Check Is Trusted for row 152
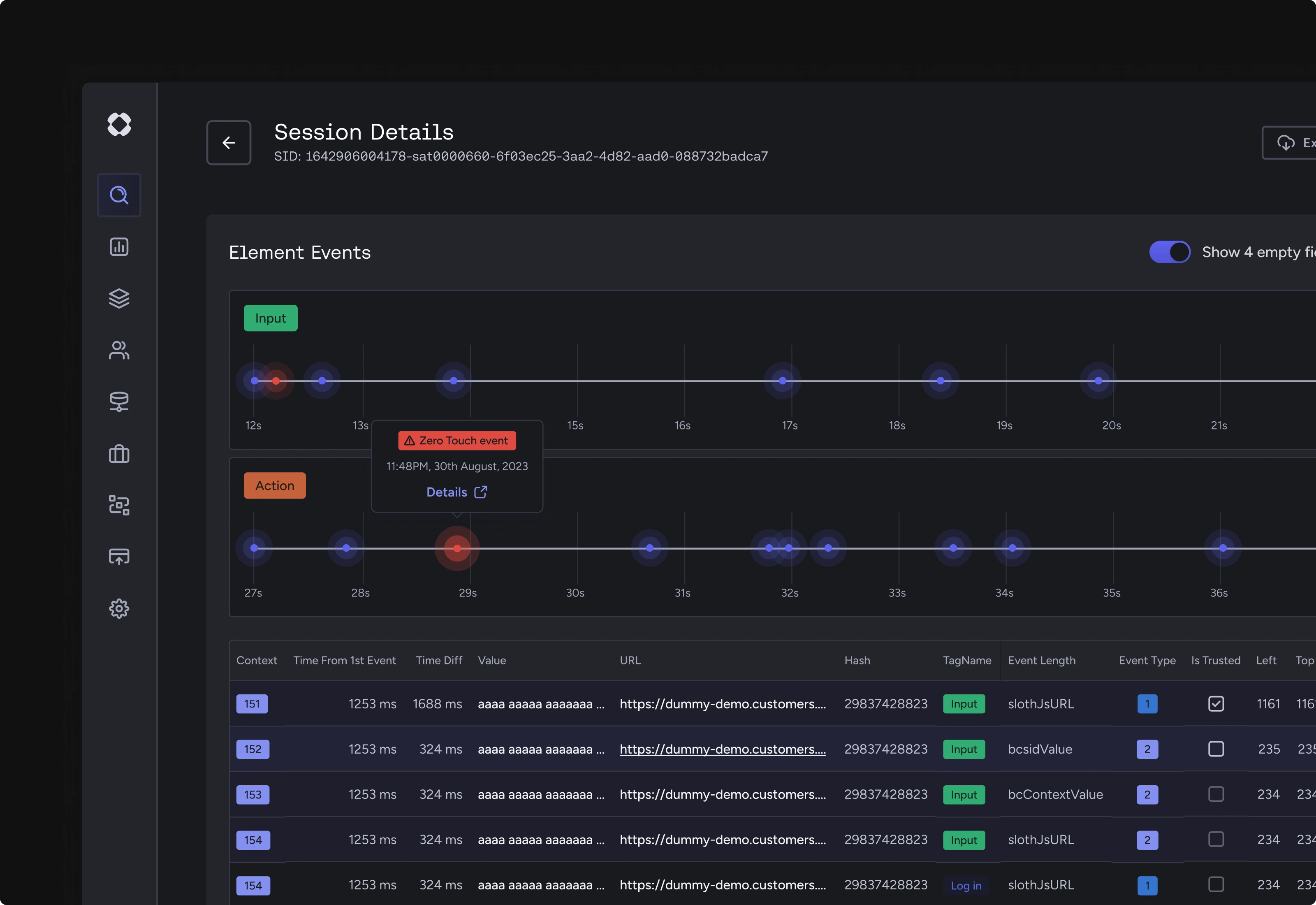The width and height of the screenshot is (1316, 905). 1216,749
